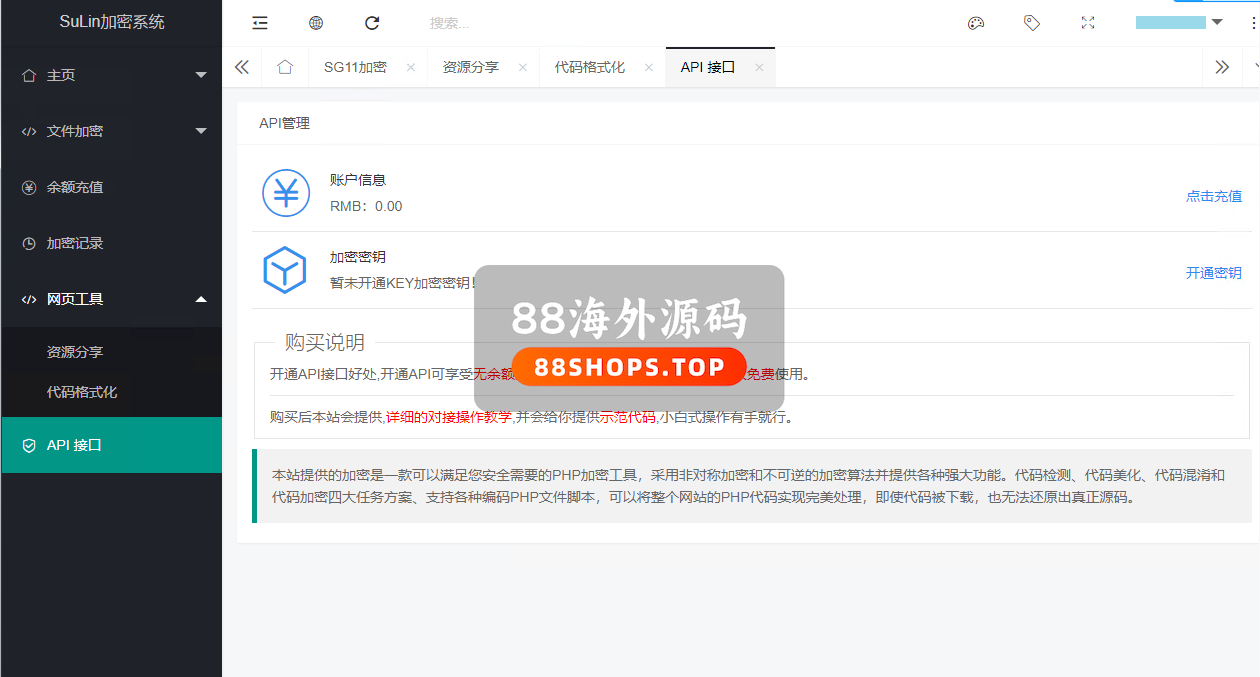Click the 开通密钥 link

coord(1213,273)
